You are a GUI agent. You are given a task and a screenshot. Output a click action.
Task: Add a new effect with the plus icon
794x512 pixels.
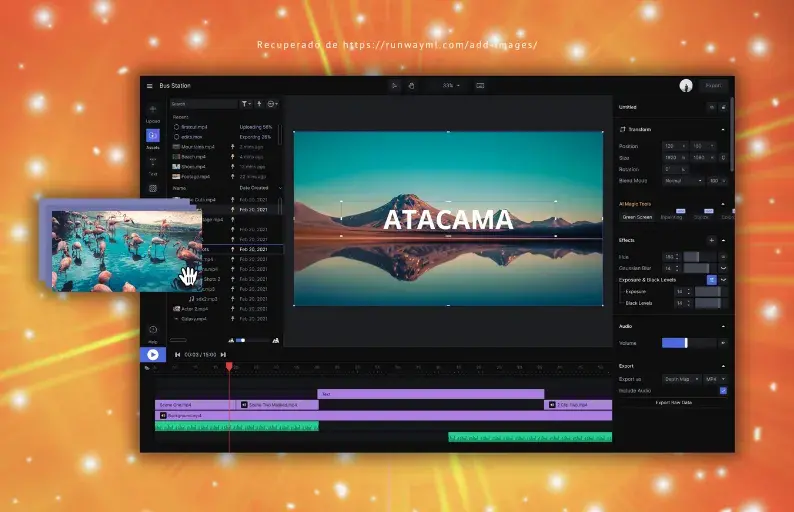(711, 240)
